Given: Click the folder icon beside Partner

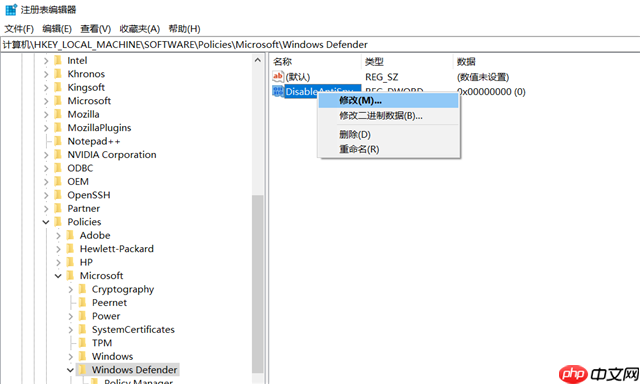Looking at the screenshot, I should [x=58, y=209].
